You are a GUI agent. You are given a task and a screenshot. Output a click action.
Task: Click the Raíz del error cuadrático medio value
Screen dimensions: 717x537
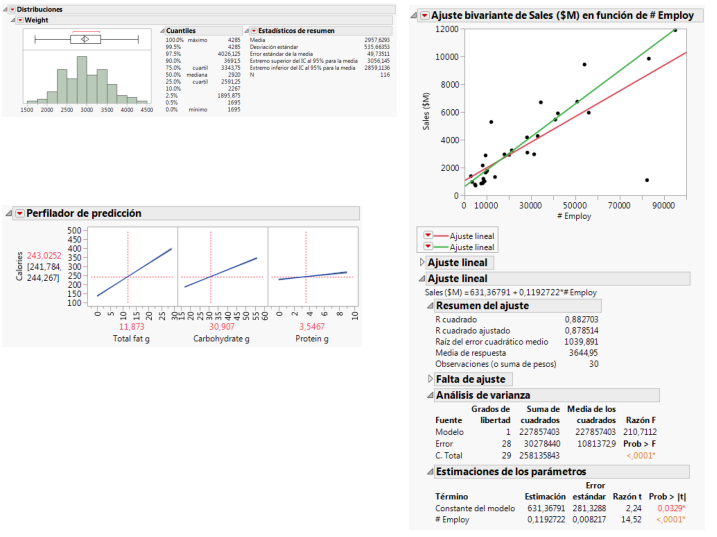[581, 342]
